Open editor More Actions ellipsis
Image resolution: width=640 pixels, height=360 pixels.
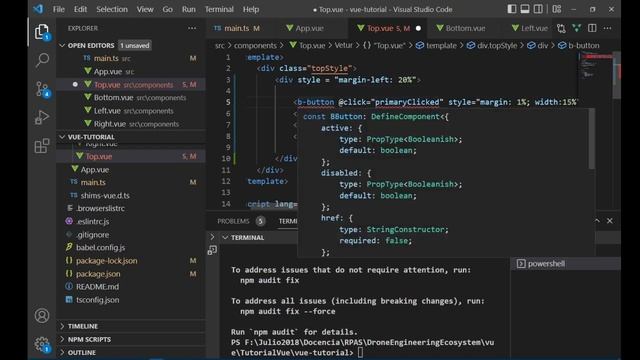pos(607,28)
